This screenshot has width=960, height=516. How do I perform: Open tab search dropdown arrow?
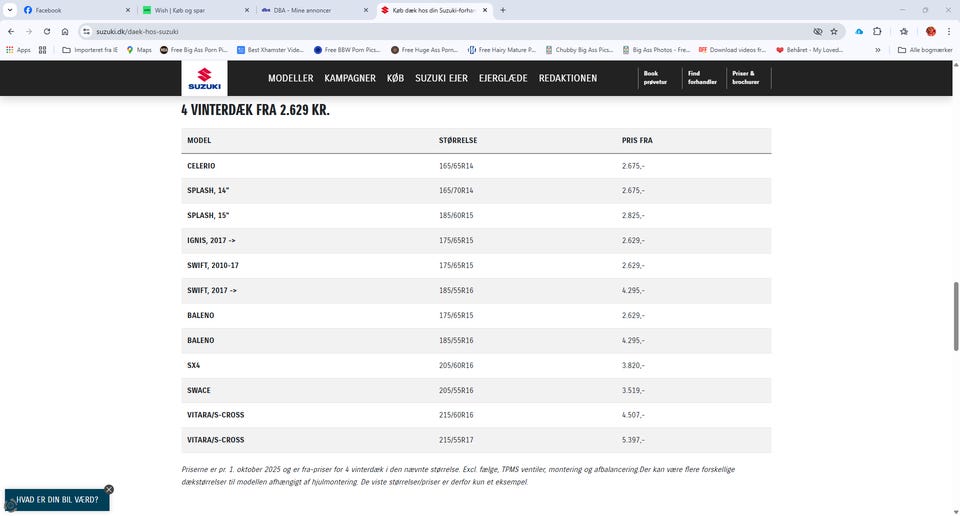click(x=10, y=10)
